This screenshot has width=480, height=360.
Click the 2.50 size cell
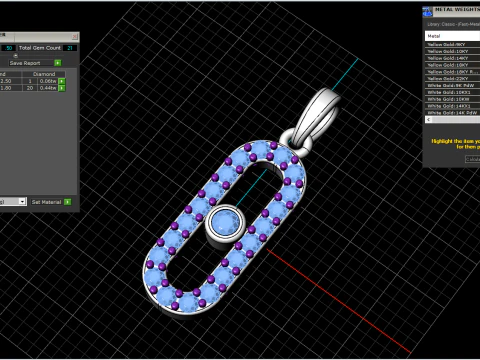coord(11,81)
